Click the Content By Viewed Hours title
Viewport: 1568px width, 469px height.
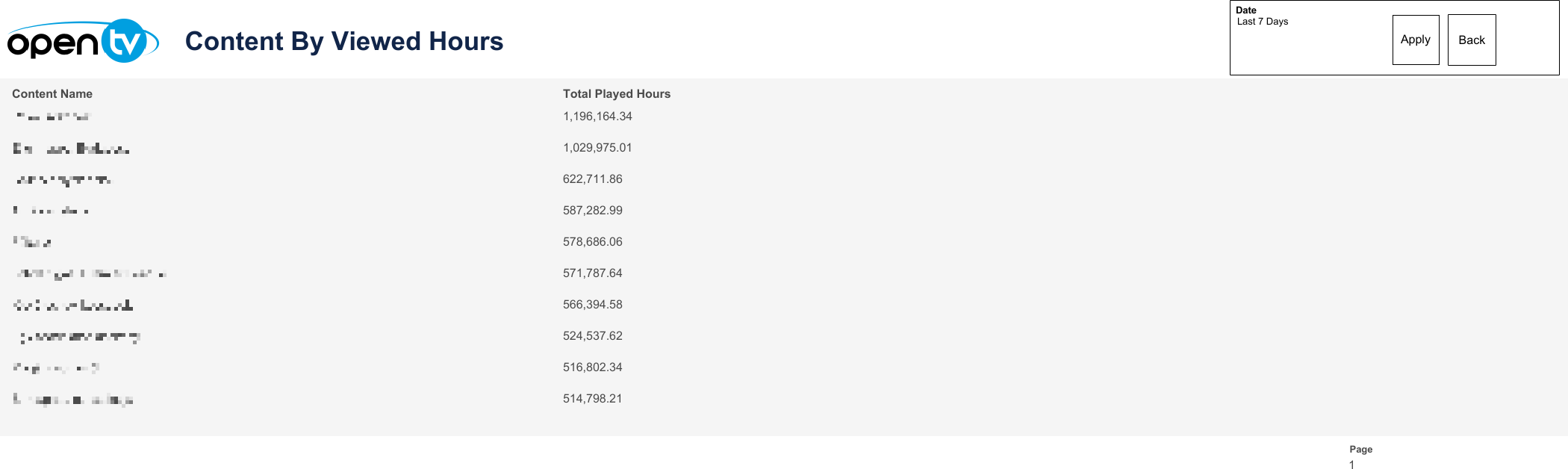[343, 41]
